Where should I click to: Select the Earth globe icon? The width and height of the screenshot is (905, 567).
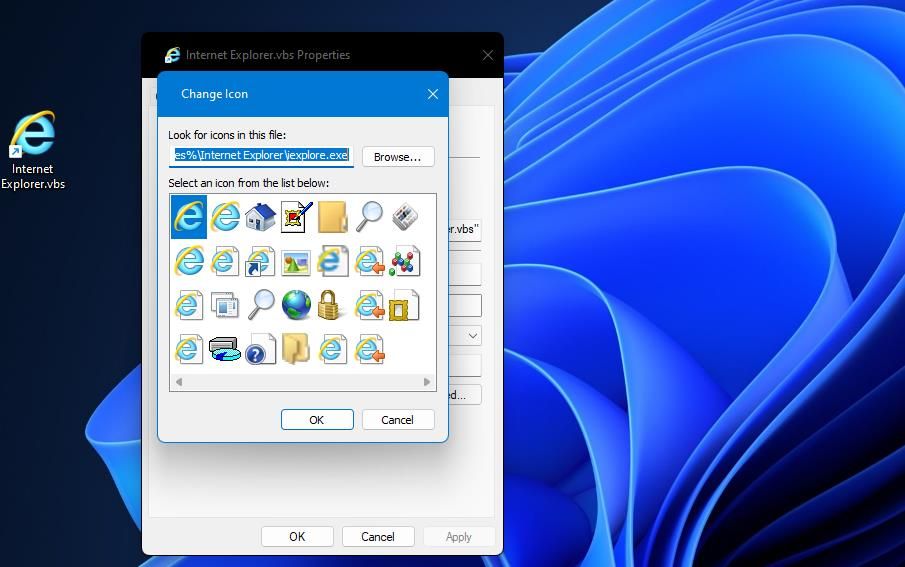pos(297,305)
